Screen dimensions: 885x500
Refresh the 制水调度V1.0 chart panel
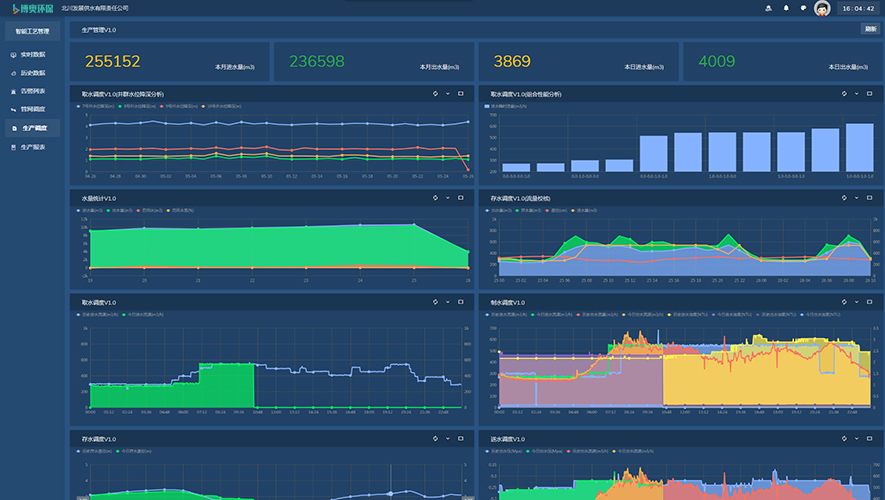(843, 302)
